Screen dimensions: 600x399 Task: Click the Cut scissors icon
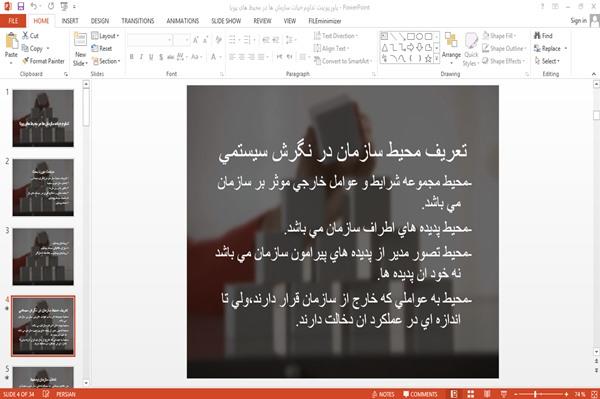26,36
